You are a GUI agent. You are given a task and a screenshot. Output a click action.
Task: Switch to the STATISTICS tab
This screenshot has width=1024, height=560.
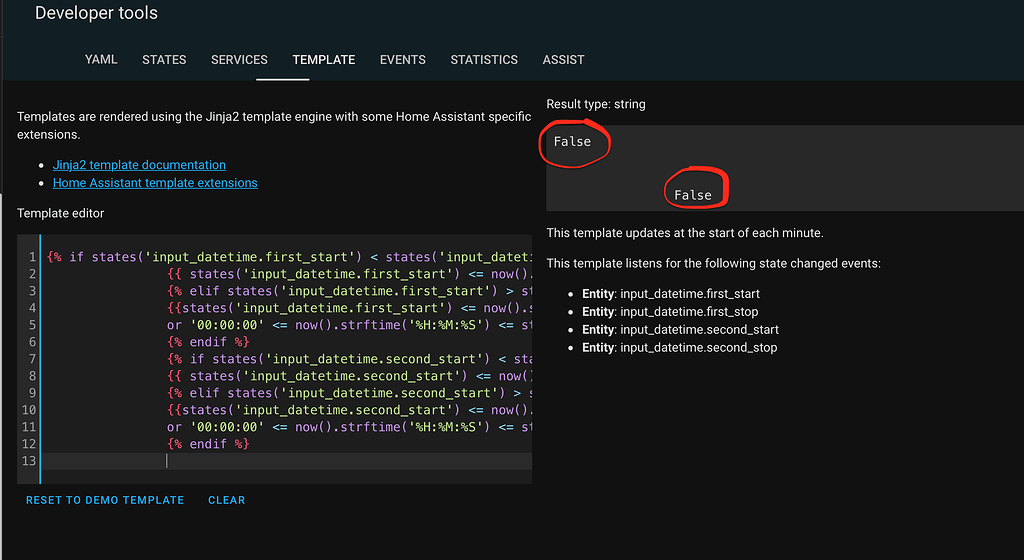point(484,60)
